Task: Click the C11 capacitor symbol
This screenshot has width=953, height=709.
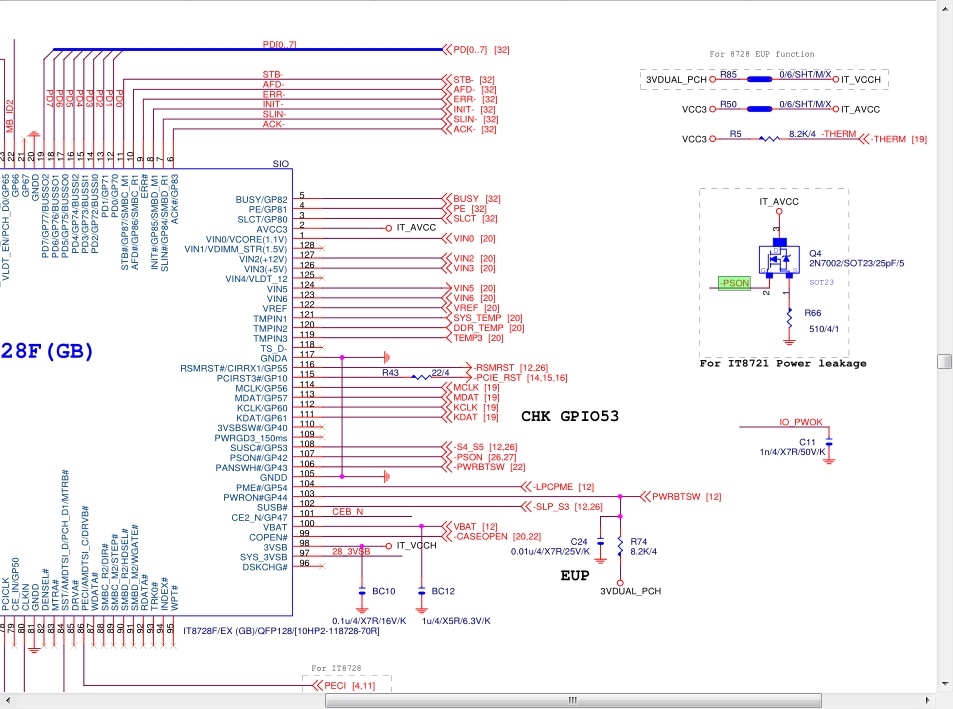Action: tap(829, 442)
